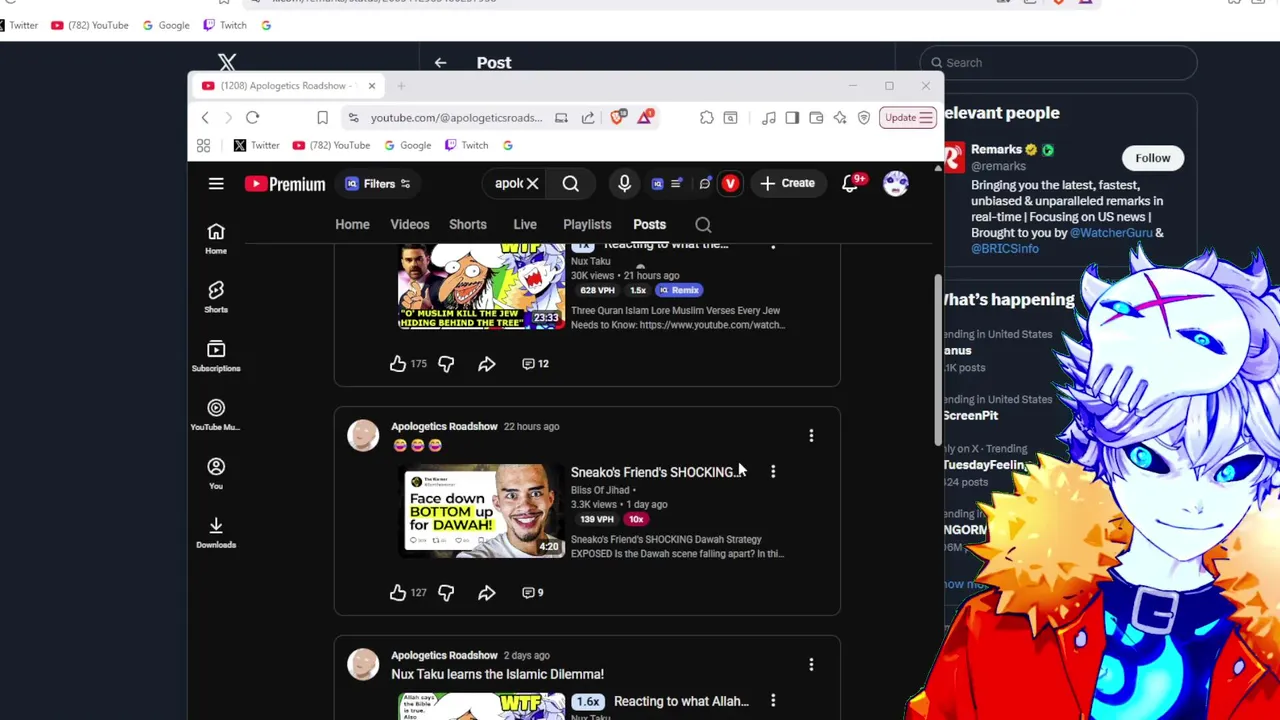Open the account avatar menu
Screen dimensions: 1280x720
pos(895,184)
